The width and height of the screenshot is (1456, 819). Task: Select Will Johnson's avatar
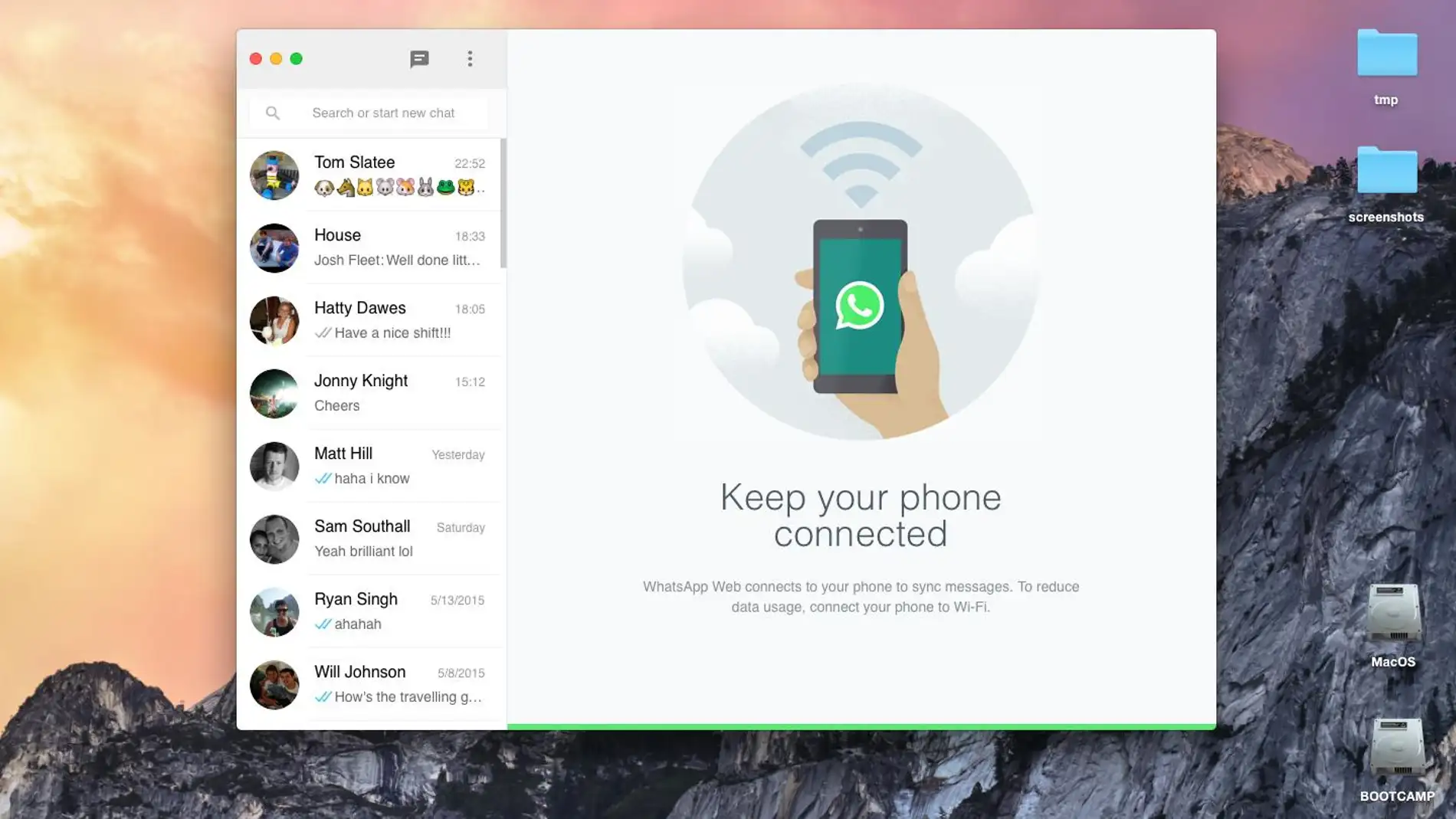[x=274, y=685]
